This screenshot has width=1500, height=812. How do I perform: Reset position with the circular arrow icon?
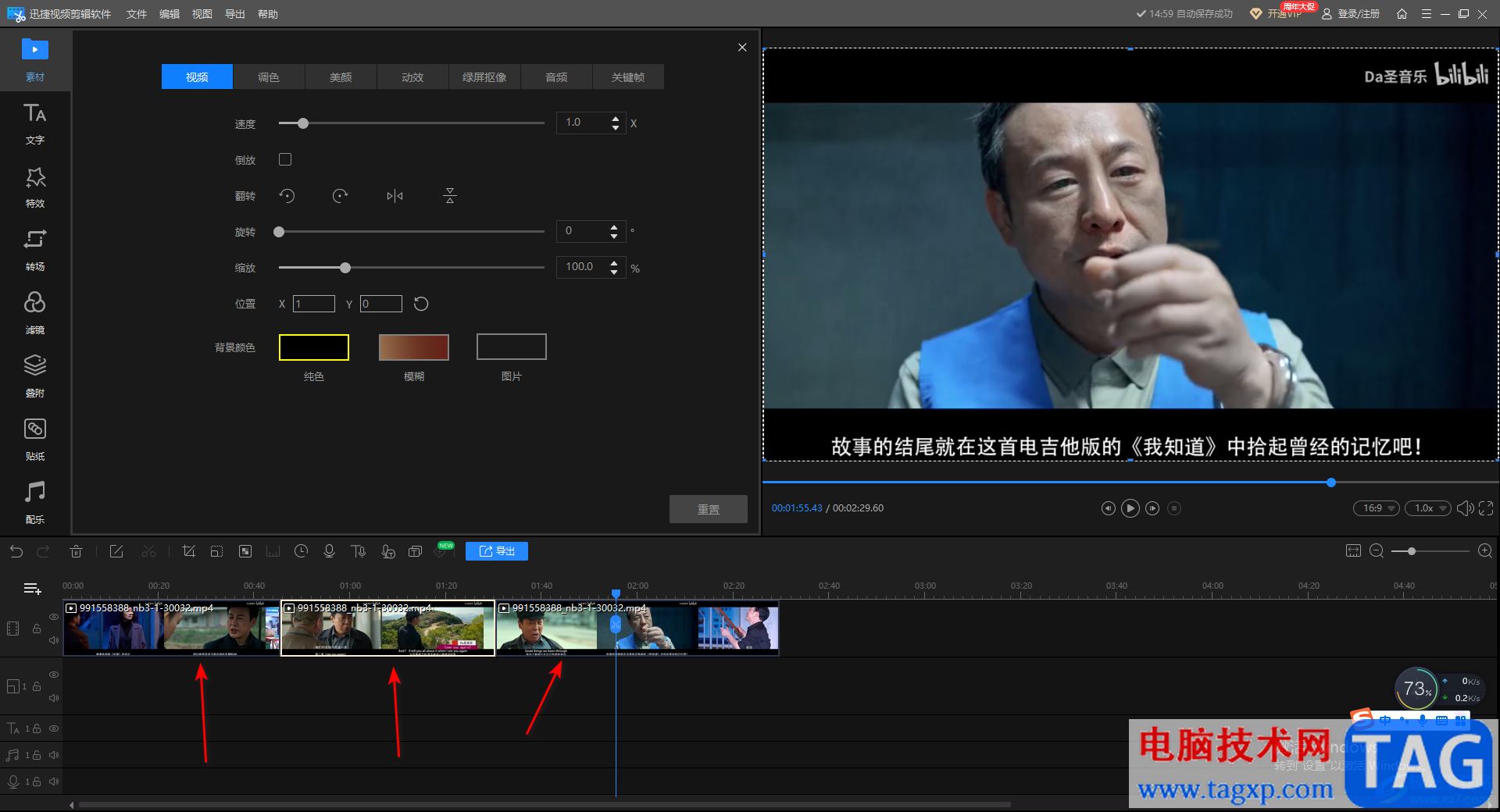[x=421, y=304]
